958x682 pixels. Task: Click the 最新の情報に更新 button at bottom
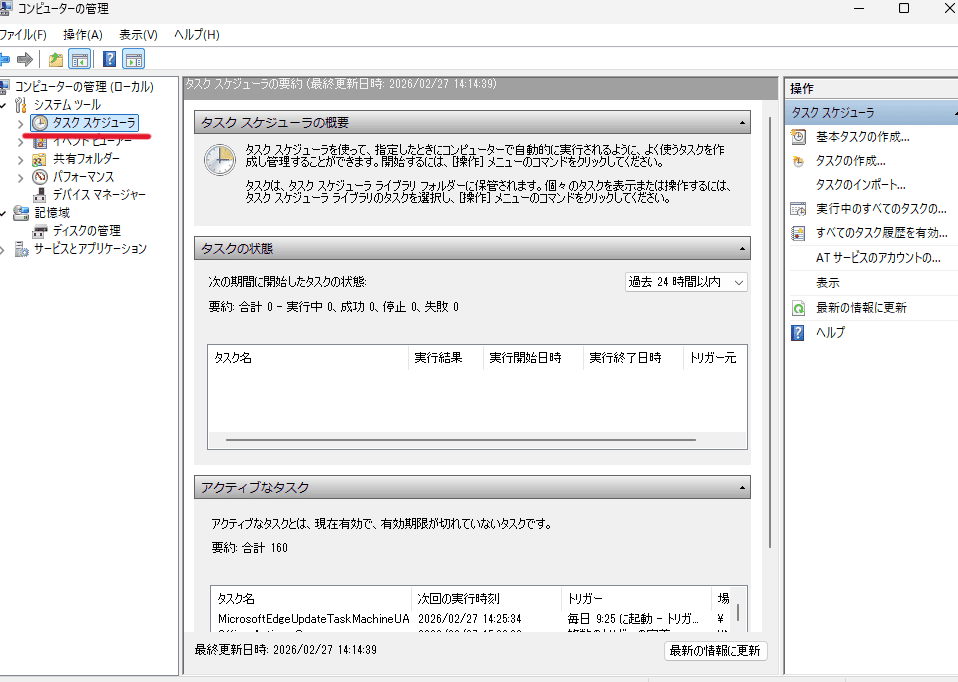715,651
